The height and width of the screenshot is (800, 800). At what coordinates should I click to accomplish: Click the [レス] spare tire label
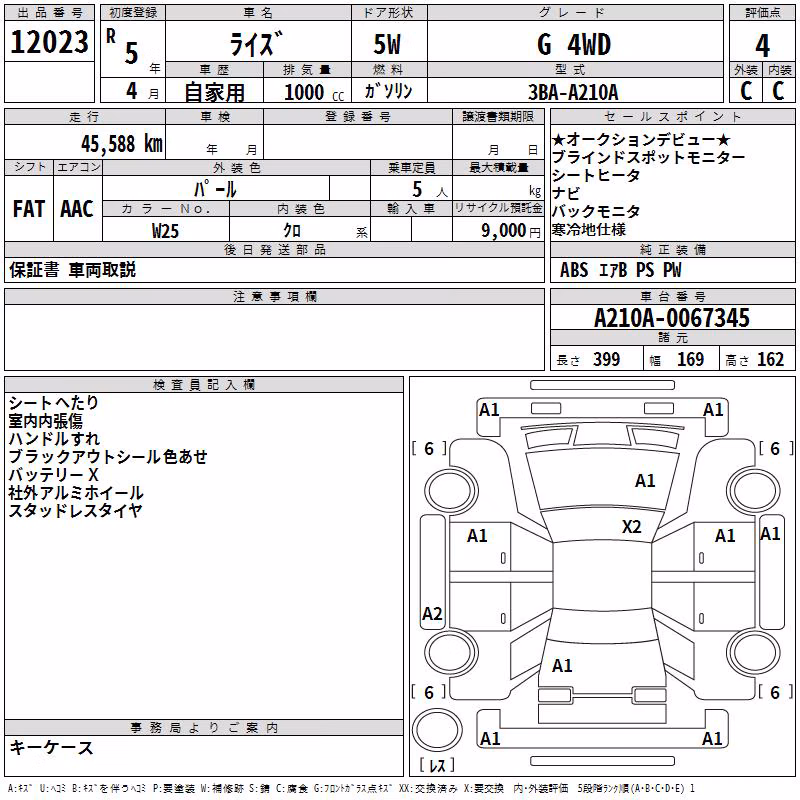437,765
